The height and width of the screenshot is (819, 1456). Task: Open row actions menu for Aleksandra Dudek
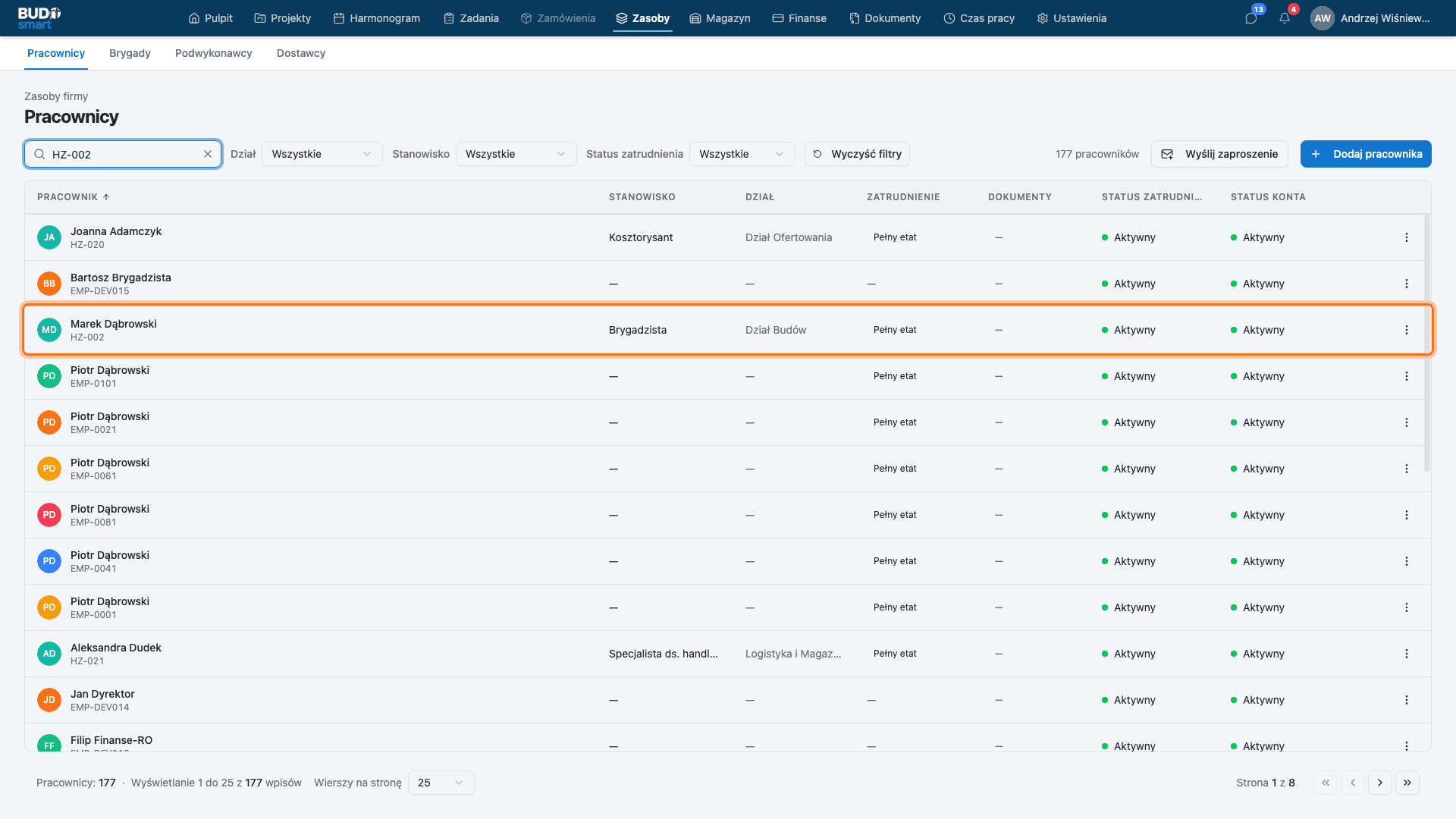click(1407, 654)
